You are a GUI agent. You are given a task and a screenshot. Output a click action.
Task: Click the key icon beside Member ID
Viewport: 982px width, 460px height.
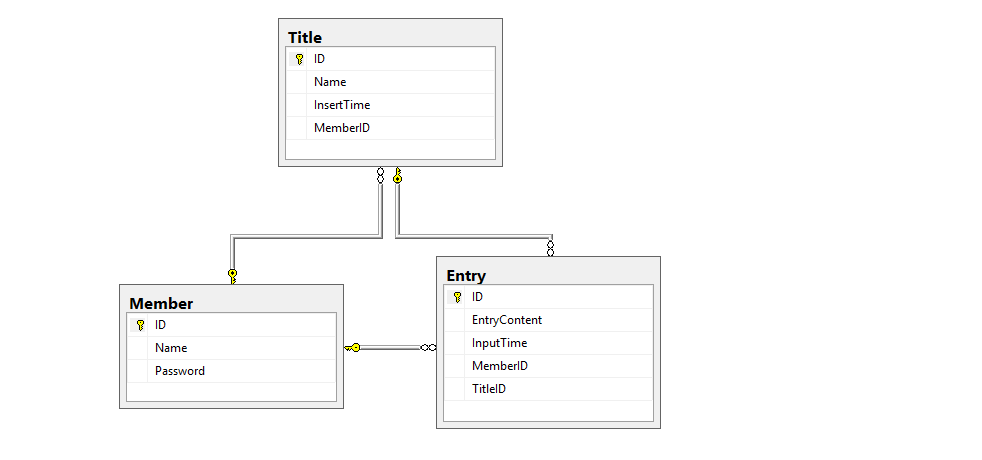coord(140,325)
